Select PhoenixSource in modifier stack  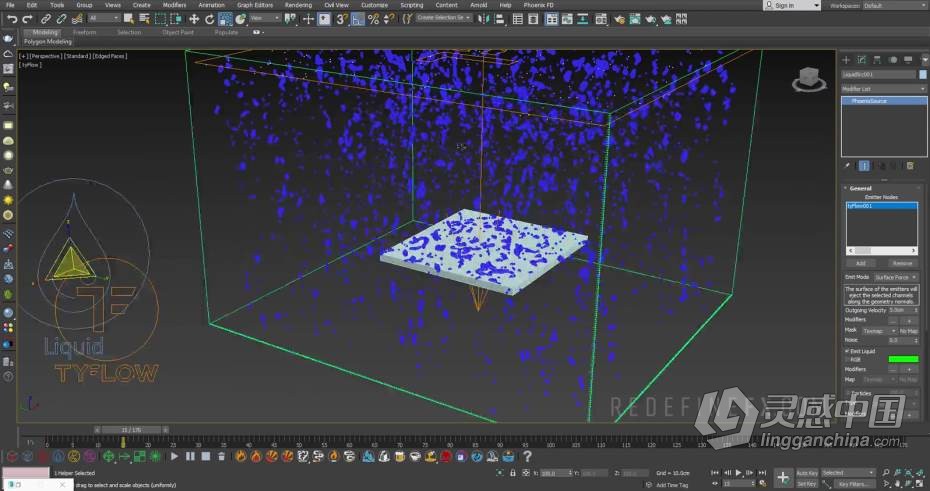coord(884,101)
